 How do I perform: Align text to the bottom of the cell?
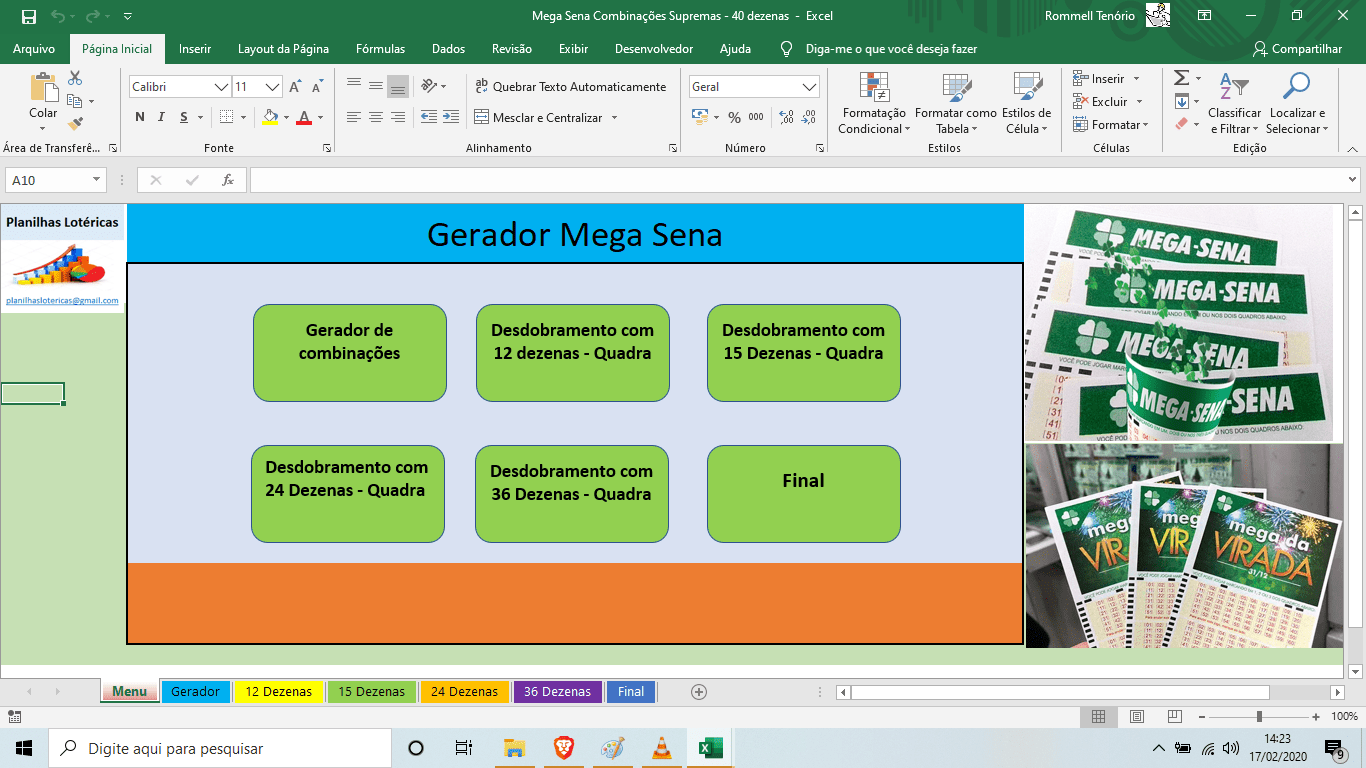point(398,86)
